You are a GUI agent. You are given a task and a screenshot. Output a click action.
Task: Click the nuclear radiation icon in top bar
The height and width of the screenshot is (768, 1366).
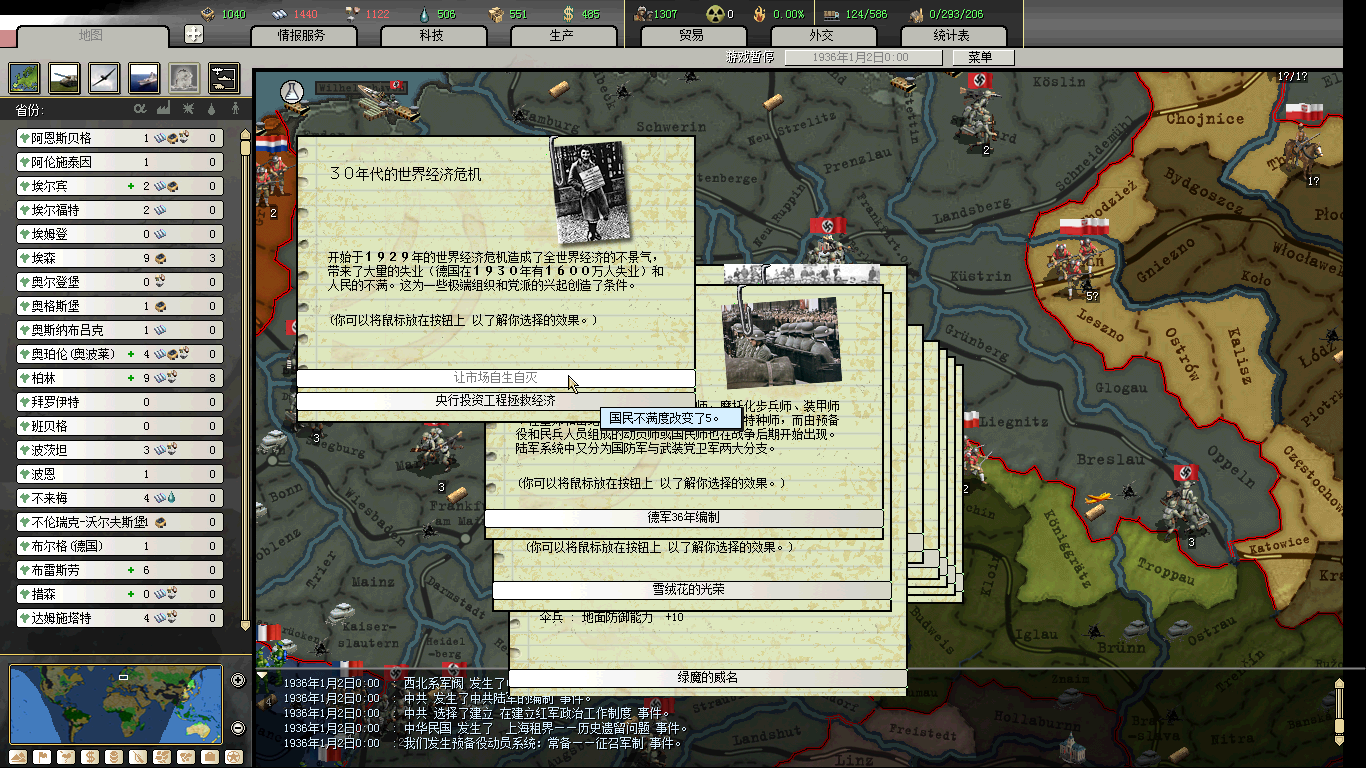point(715,14)
